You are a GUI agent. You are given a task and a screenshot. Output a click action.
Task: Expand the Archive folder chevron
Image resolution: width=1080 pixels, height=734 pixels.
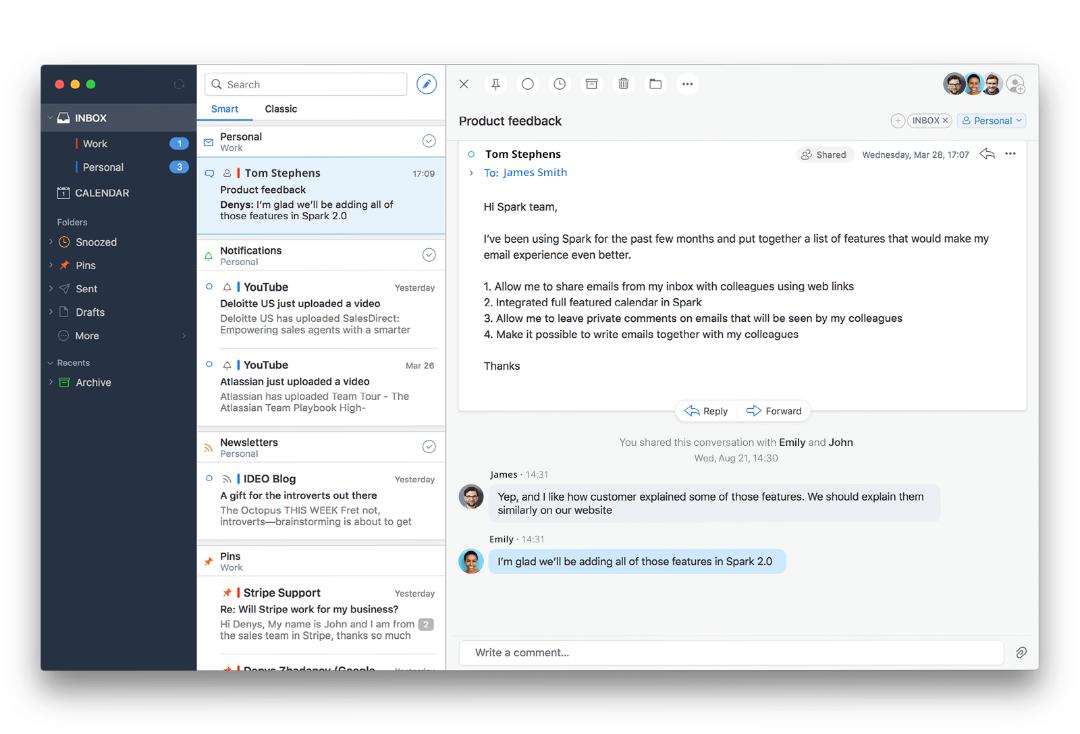pyautogui.click(x=50, y=382)
